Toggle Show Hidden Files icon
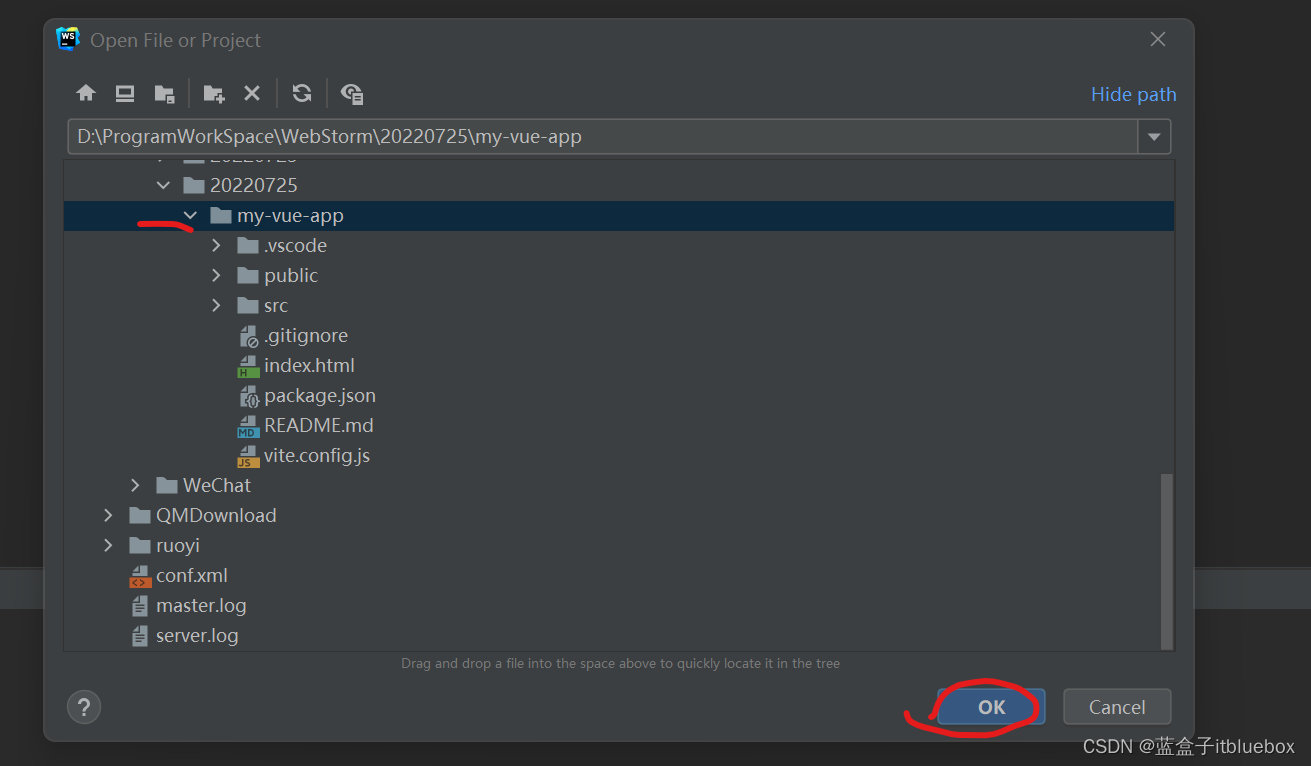1311x766 pixels. [x=352, y=93]
